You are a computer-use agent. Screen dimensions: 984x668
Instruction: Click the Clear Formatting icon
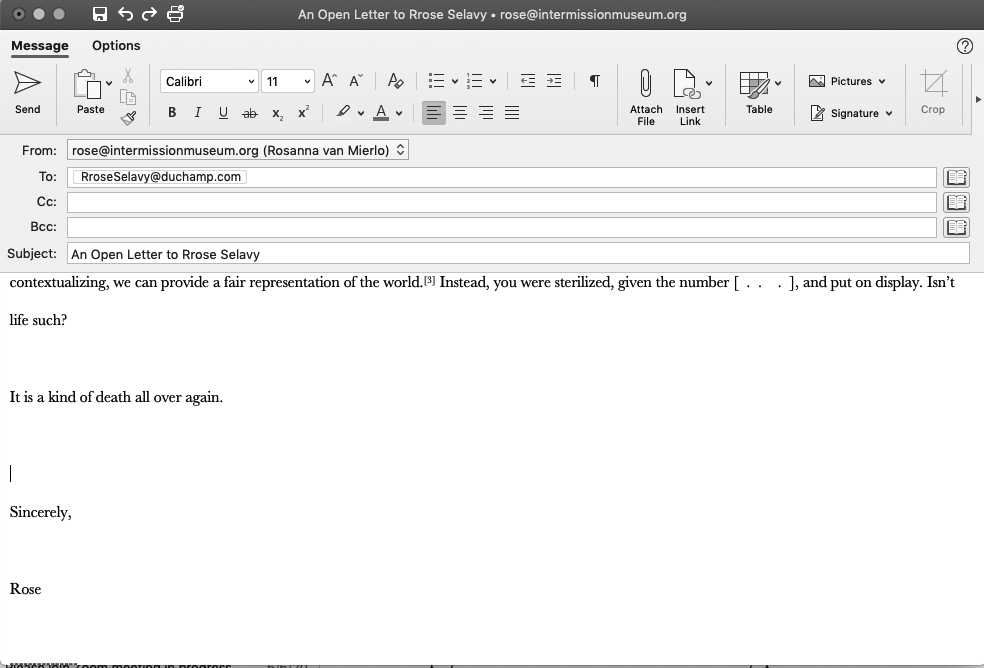(x=395, y=81)
